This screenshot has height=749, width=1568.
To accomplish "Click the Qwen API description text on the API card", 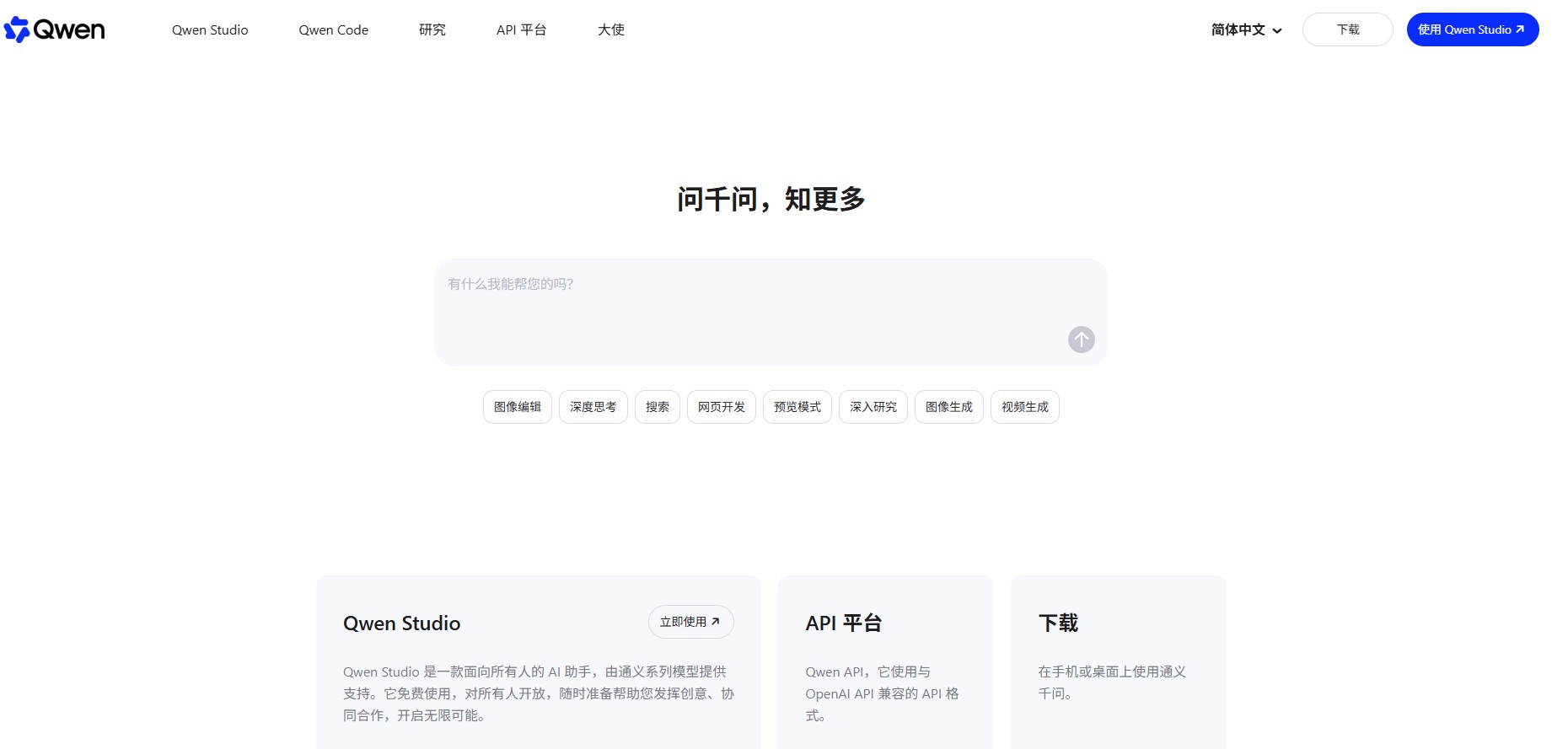I will 882,693.
